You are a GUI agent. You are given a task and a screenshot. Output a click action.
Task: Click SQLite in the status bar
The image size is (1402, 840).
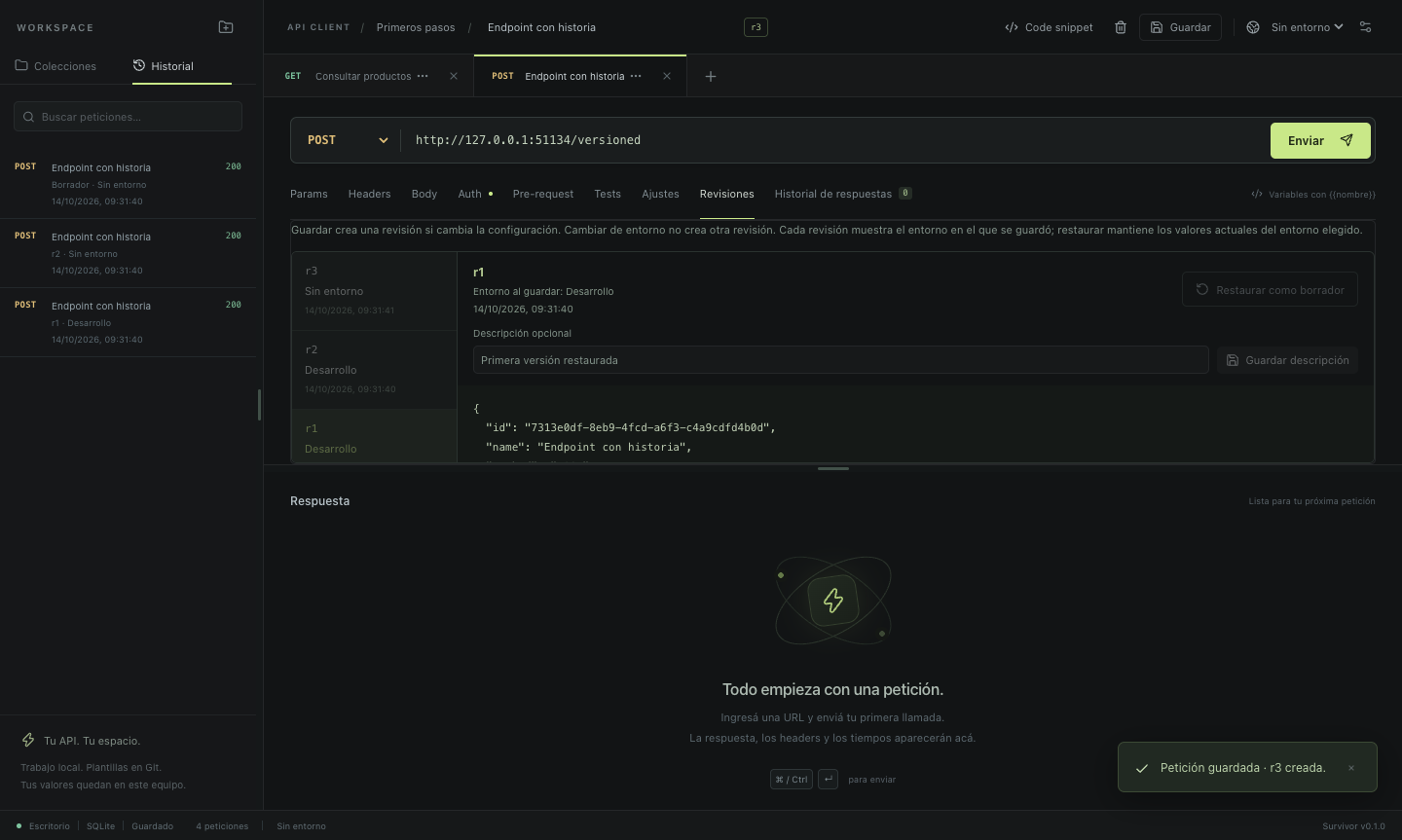click(x=100, y=826)
